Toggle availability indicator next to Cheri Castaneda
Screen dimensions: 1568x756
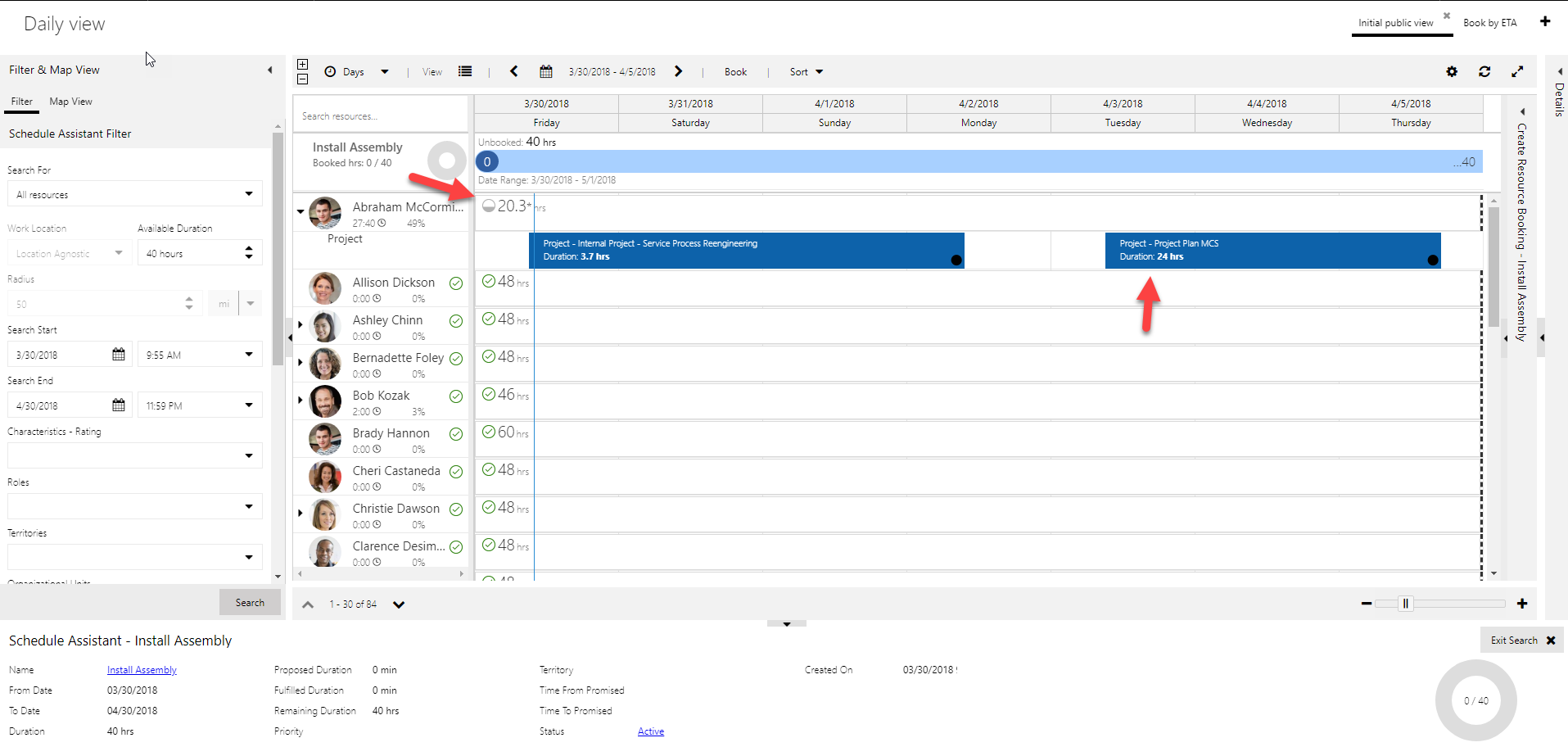click(456, 472)
